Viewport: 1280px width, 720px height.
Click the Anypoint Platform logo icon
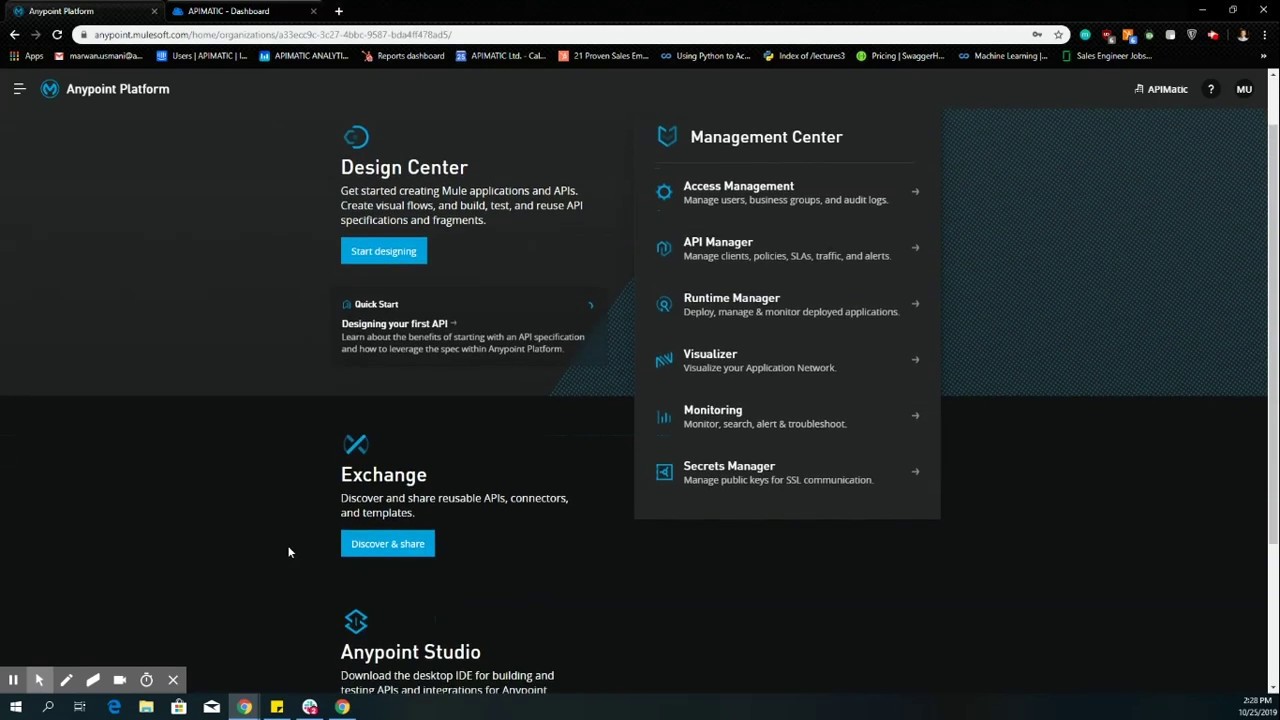coord(49,89)
